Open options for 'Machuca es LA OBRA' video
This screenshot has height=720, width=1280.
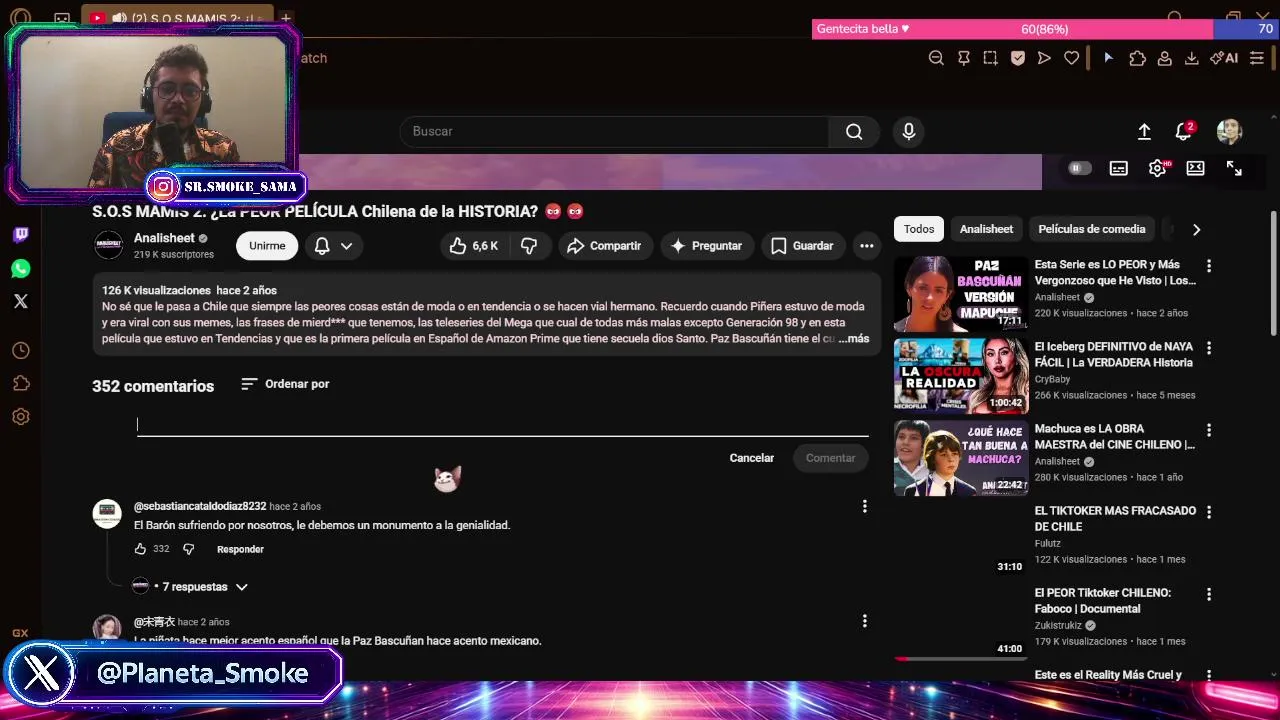[x=1209, y=430]
